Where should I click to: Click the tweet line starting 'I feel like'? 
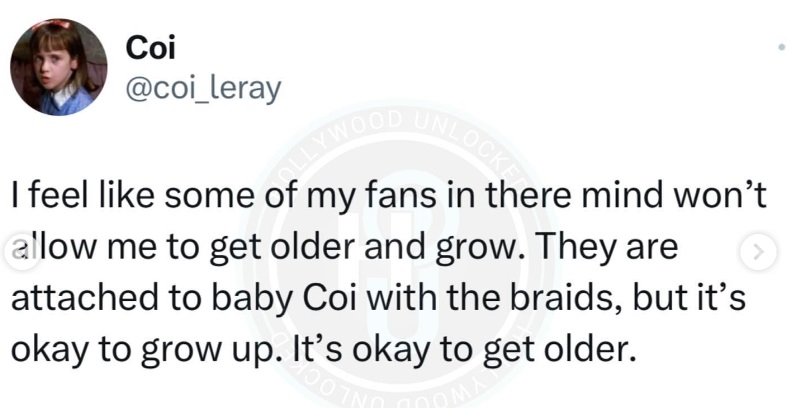point(389,195)
